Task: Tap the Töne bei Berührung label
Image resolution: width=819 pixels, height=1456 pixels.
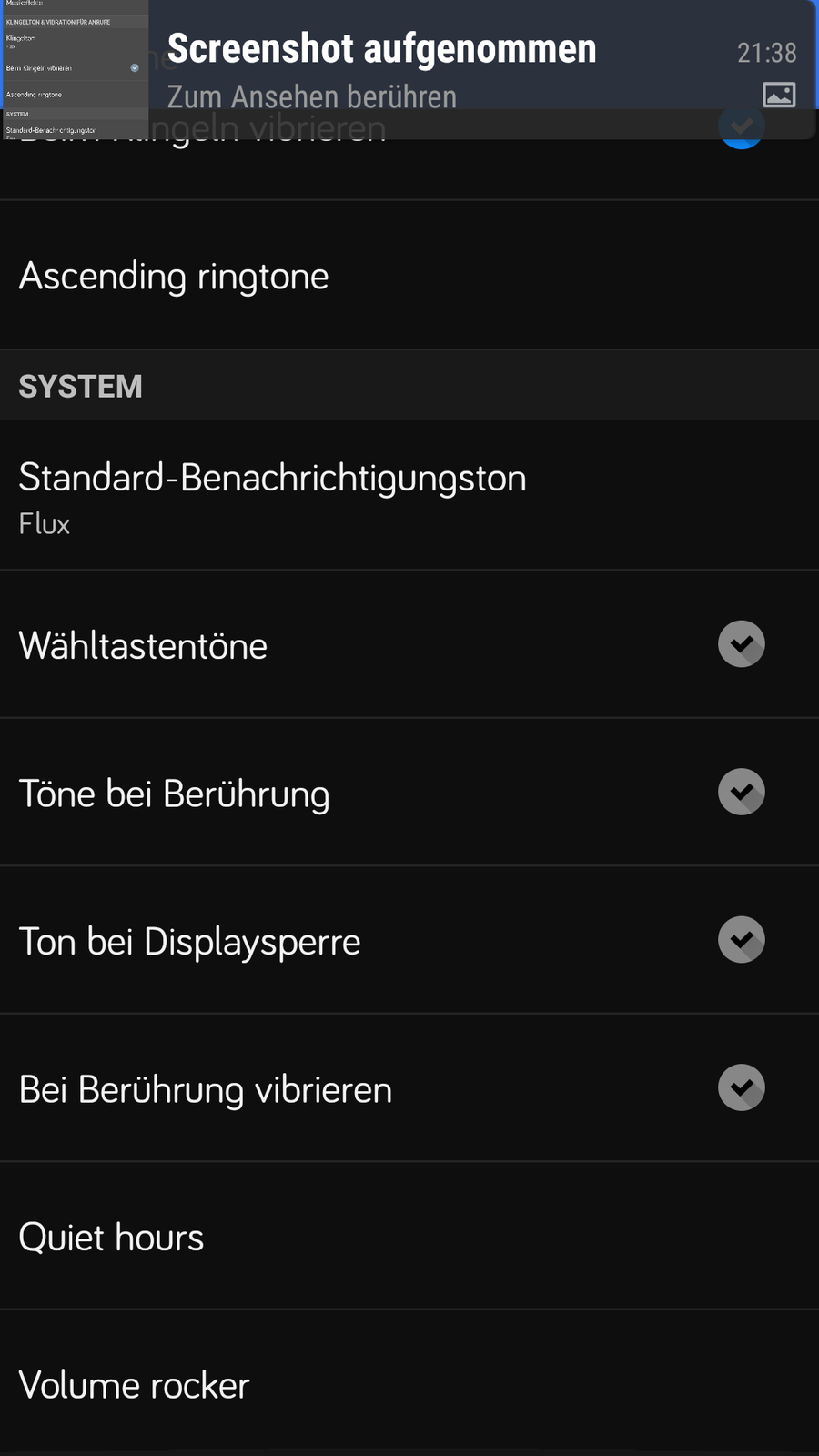Action: (x=174, y=794)
